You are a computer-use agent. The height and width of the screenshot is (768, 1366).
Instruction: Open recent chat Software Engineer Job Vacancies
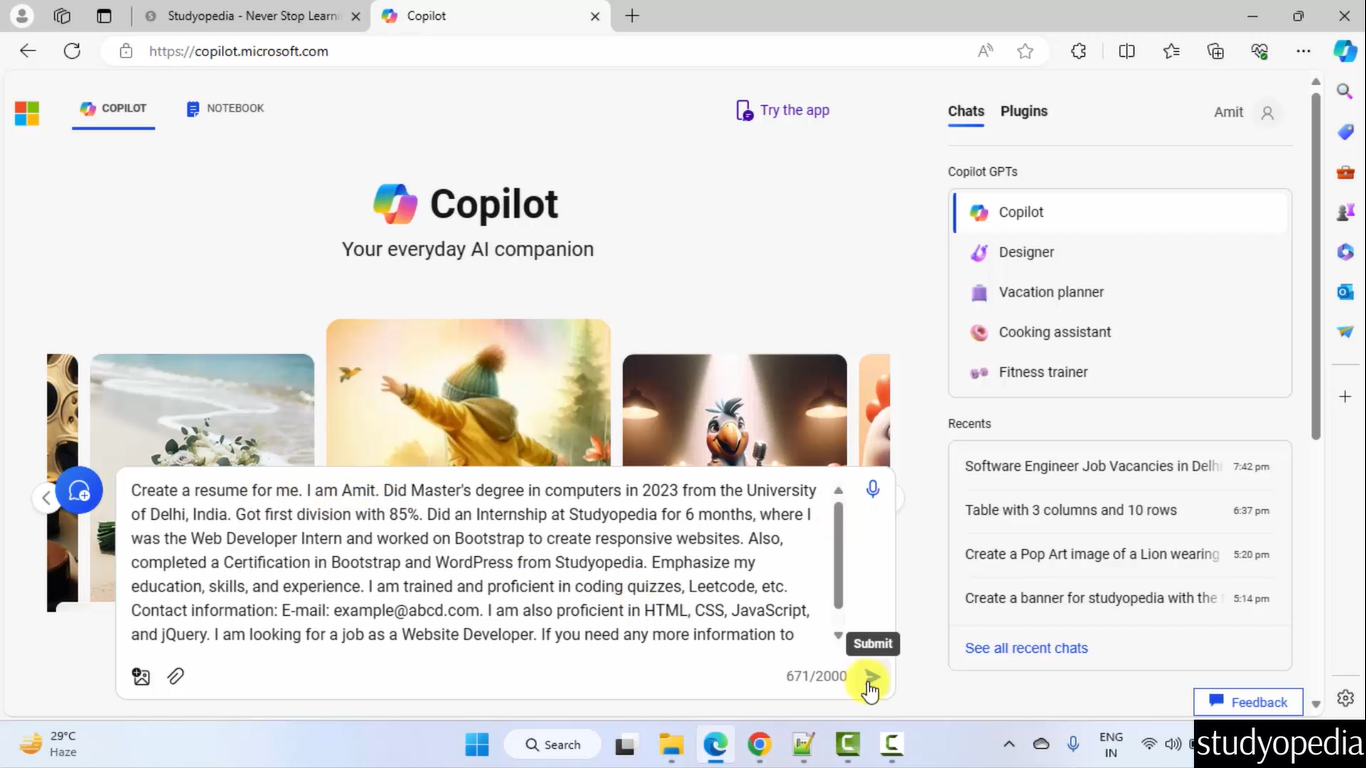[1119, 466]
